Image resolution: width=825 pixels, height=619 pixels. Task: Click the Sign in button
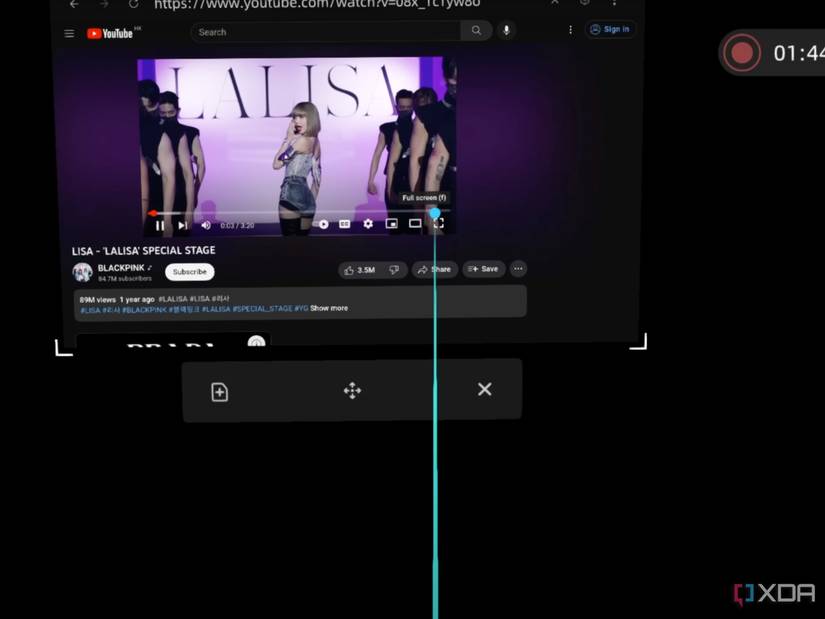tap(610, 29)
